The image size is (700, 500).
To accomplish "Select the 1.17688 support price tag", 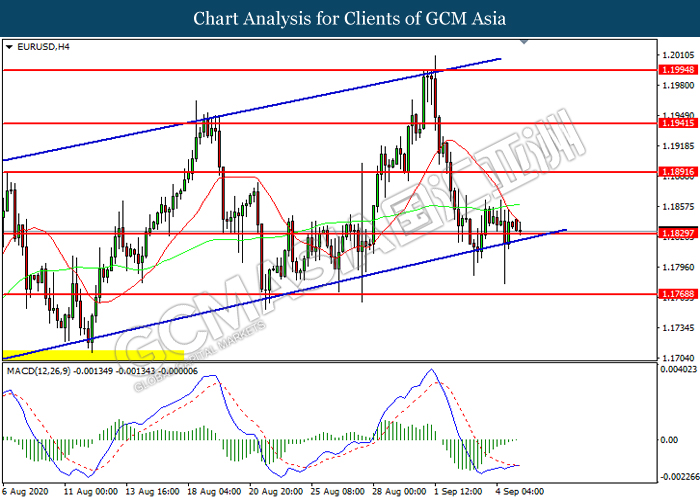I will pyautogui.click(x=671, y=294).
